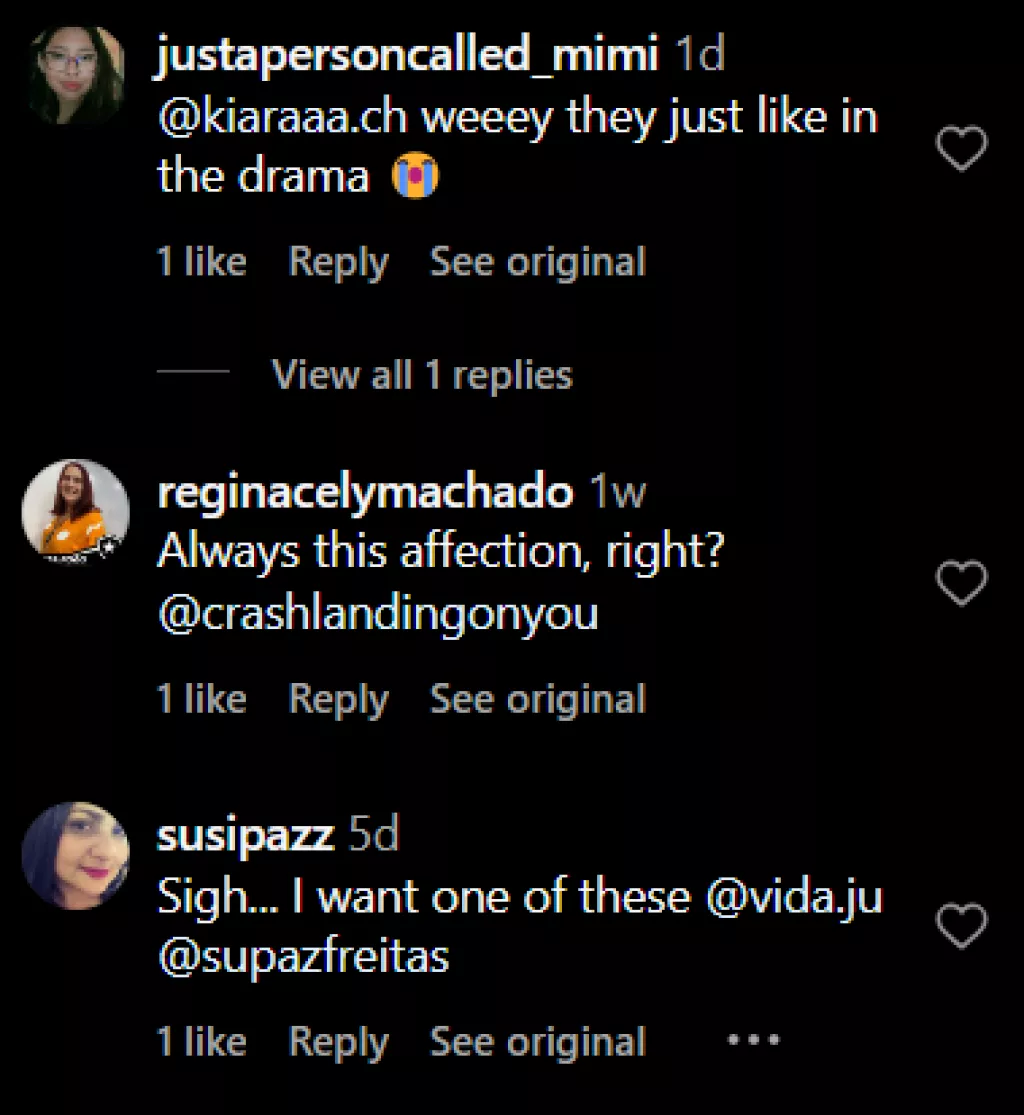The width and height of the screenshot is (1024, 1115).
Task: See original of reginacelymachado's comment
Action: click(538, 699)
